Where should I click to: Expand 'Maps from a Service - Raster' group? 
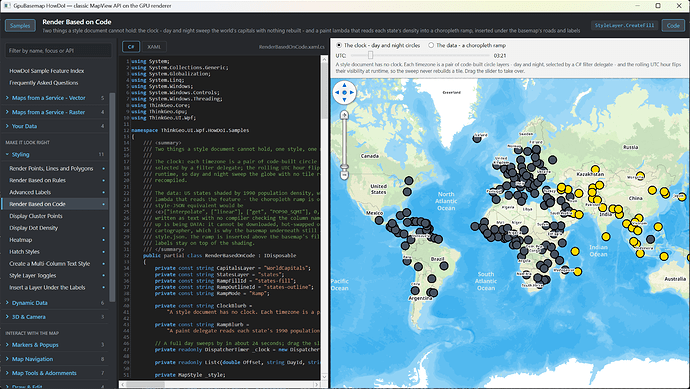coord(55,112)
